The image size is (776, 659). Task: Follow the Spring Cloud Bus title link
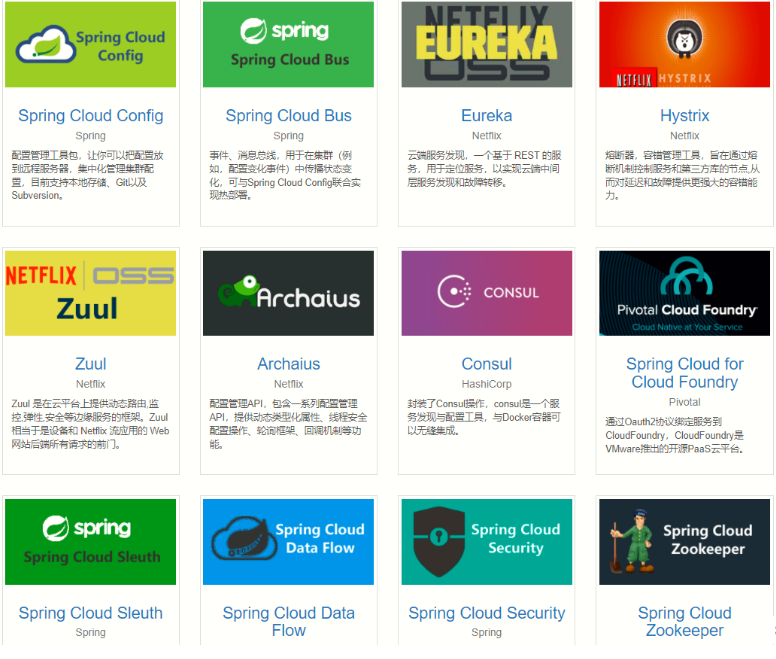tap(288, 116)
